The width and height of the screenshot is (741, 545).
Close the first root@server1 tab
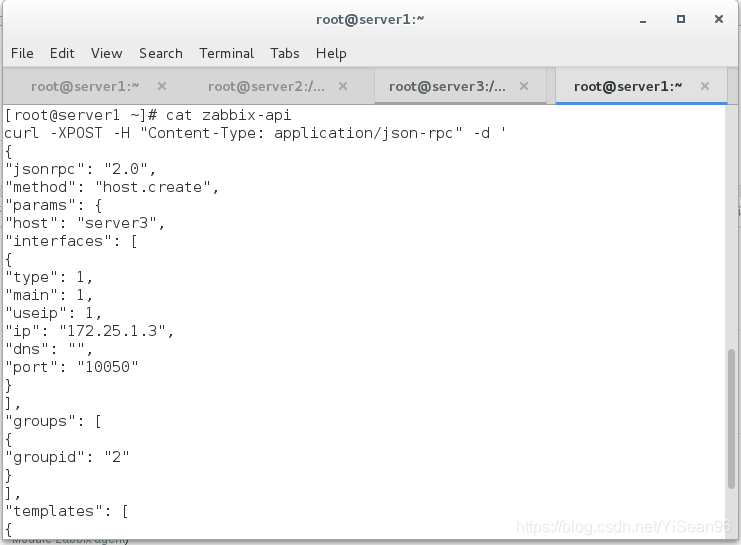coord(162,86)
